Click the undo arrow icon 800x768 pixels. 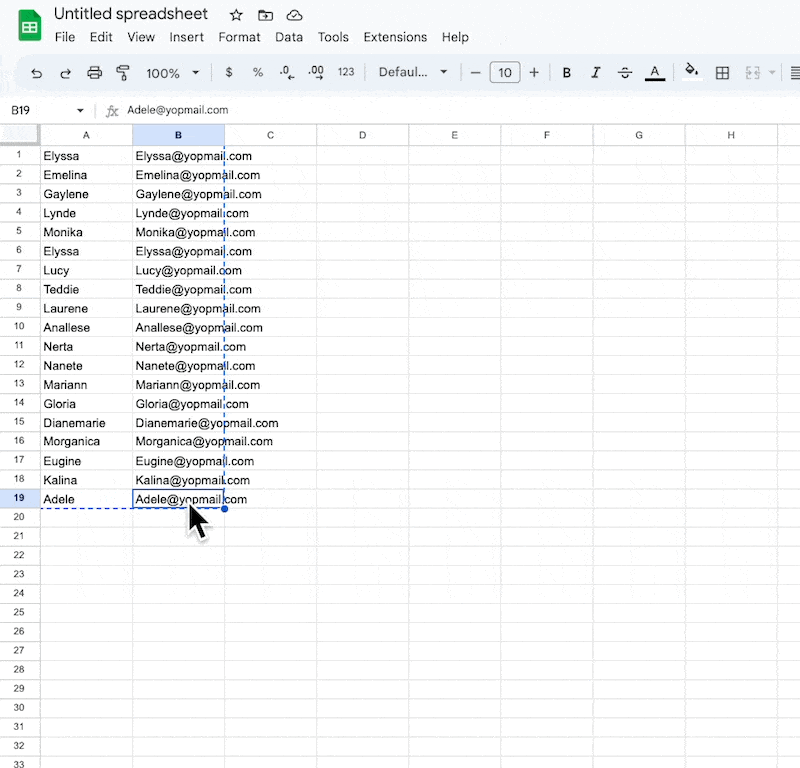point(36,73)
